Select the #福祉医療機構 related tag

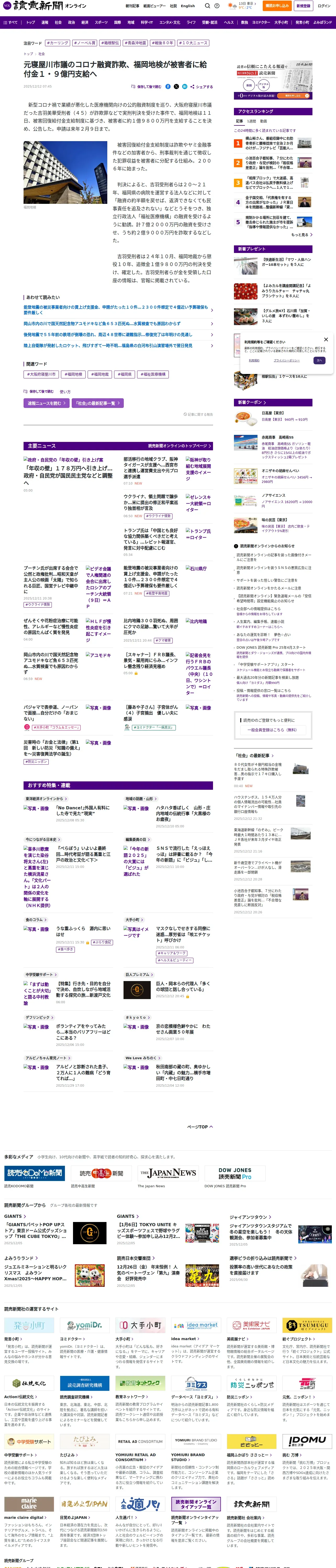[x=154, y=374]
